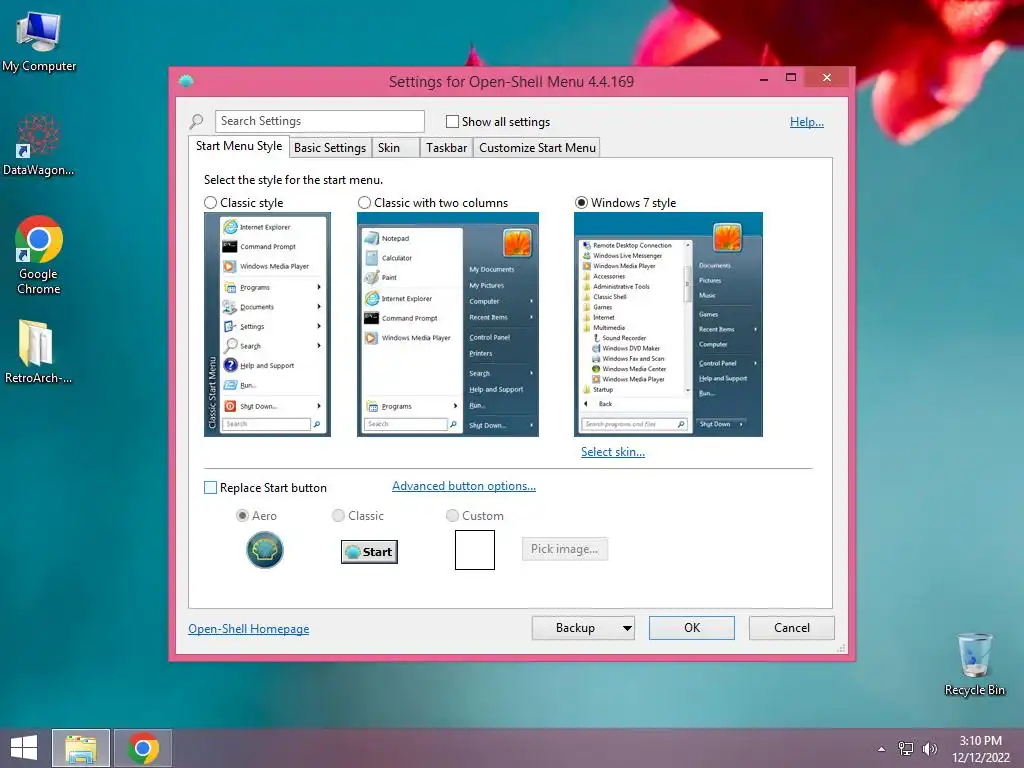
Task: Click the Open-Shell title bar shell icon
Action: [x=186, y=81]
